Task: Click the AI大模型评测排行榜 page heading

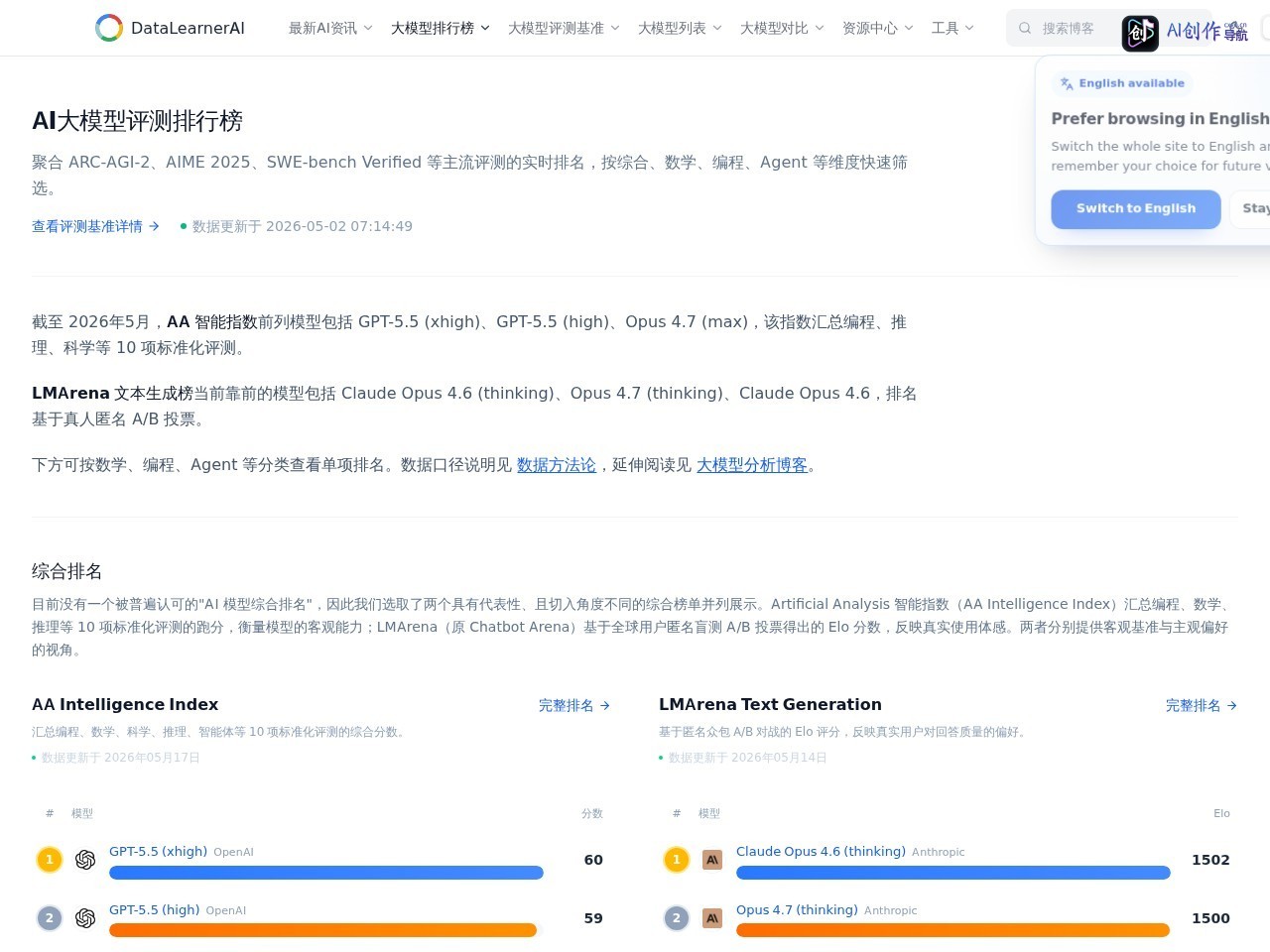Action: [x=137, y=121]
